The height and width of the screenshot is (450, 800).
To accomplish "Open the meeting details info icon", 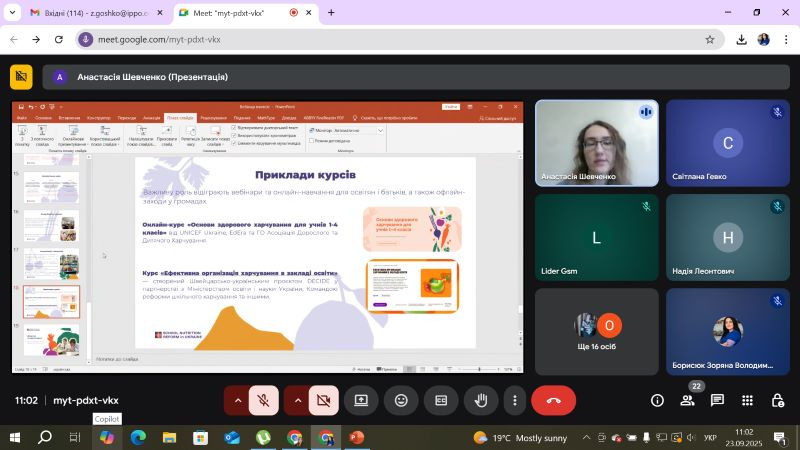I will click(x=657, y=400).
